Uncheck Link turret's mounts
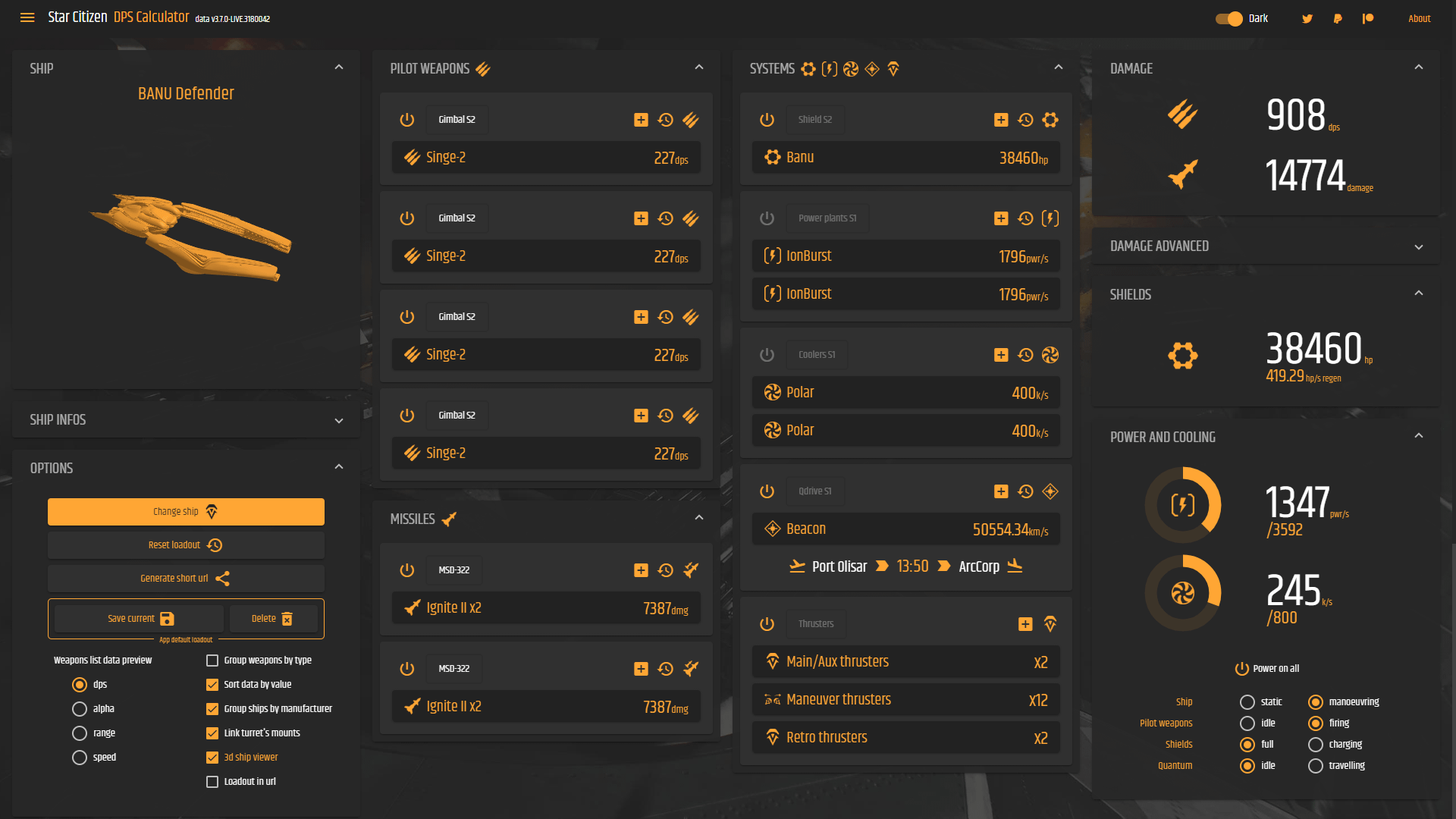The image size is (1456, 819). click(212, 733)
